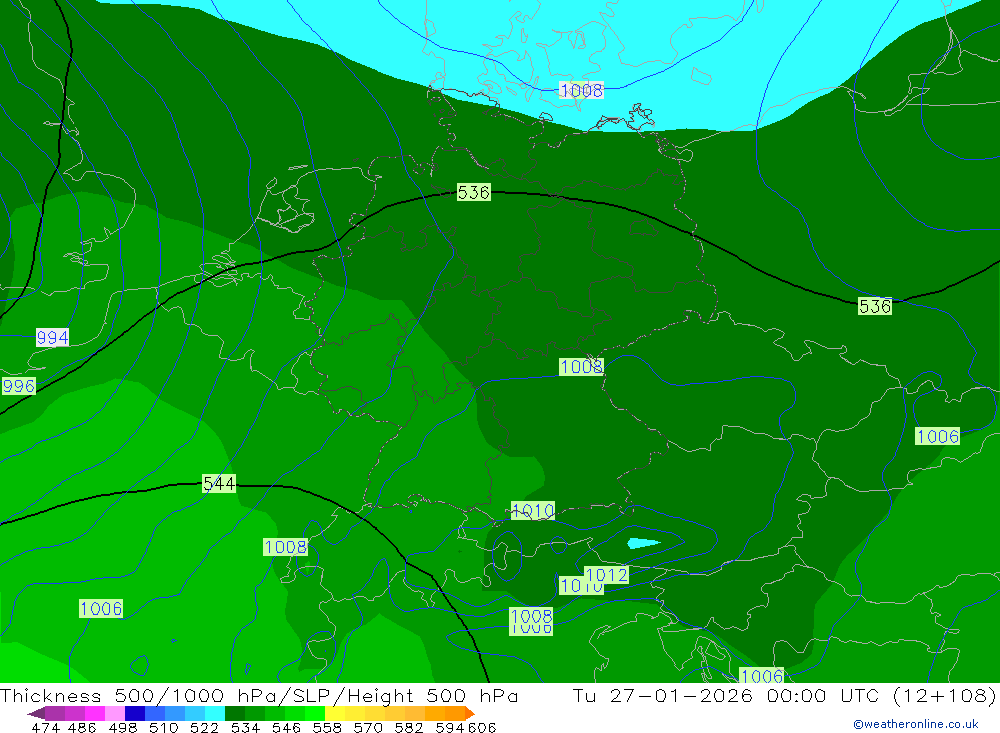This screenshot has height=733, width=1000.
Task: Click the orange right arrow end of legend
Action: 469,713
